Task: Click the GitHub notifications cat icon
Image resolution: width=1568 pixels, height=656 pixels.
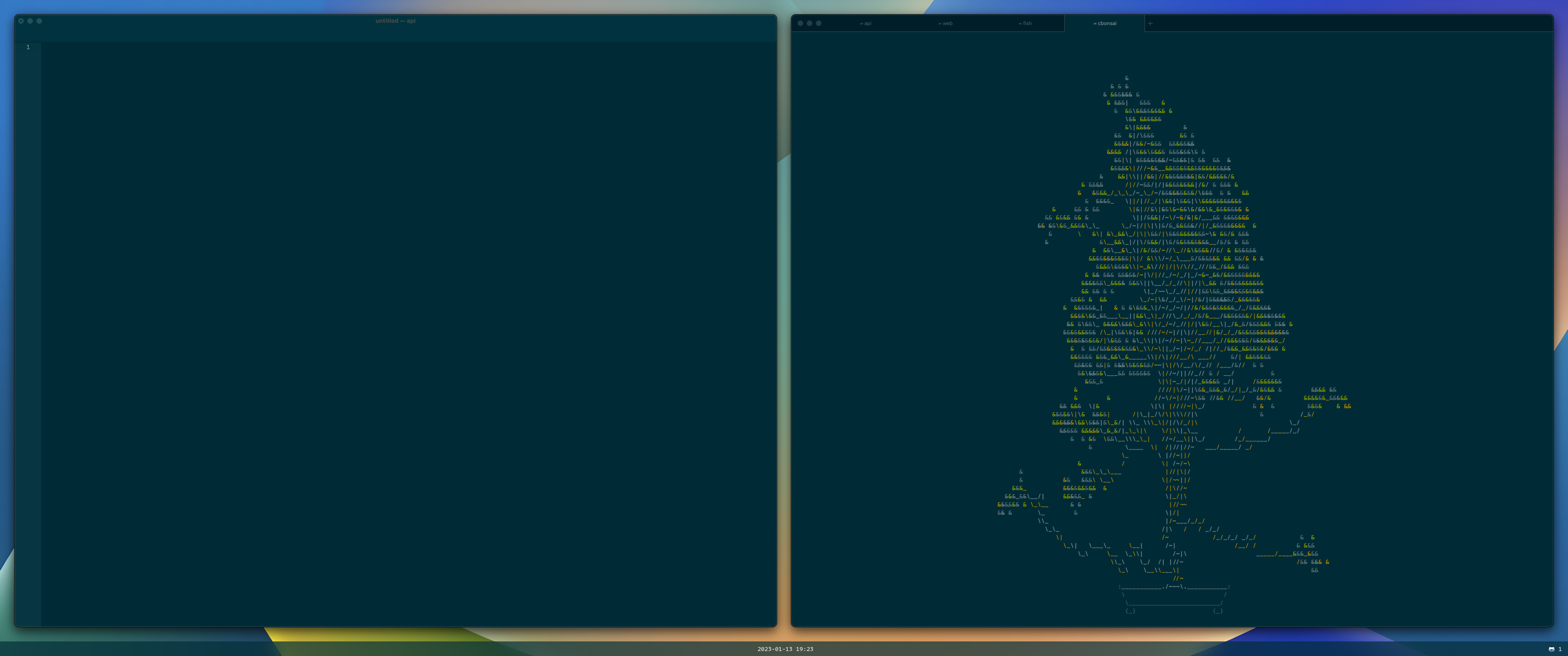Action: pyautogui.click(x=1551, y=649)
